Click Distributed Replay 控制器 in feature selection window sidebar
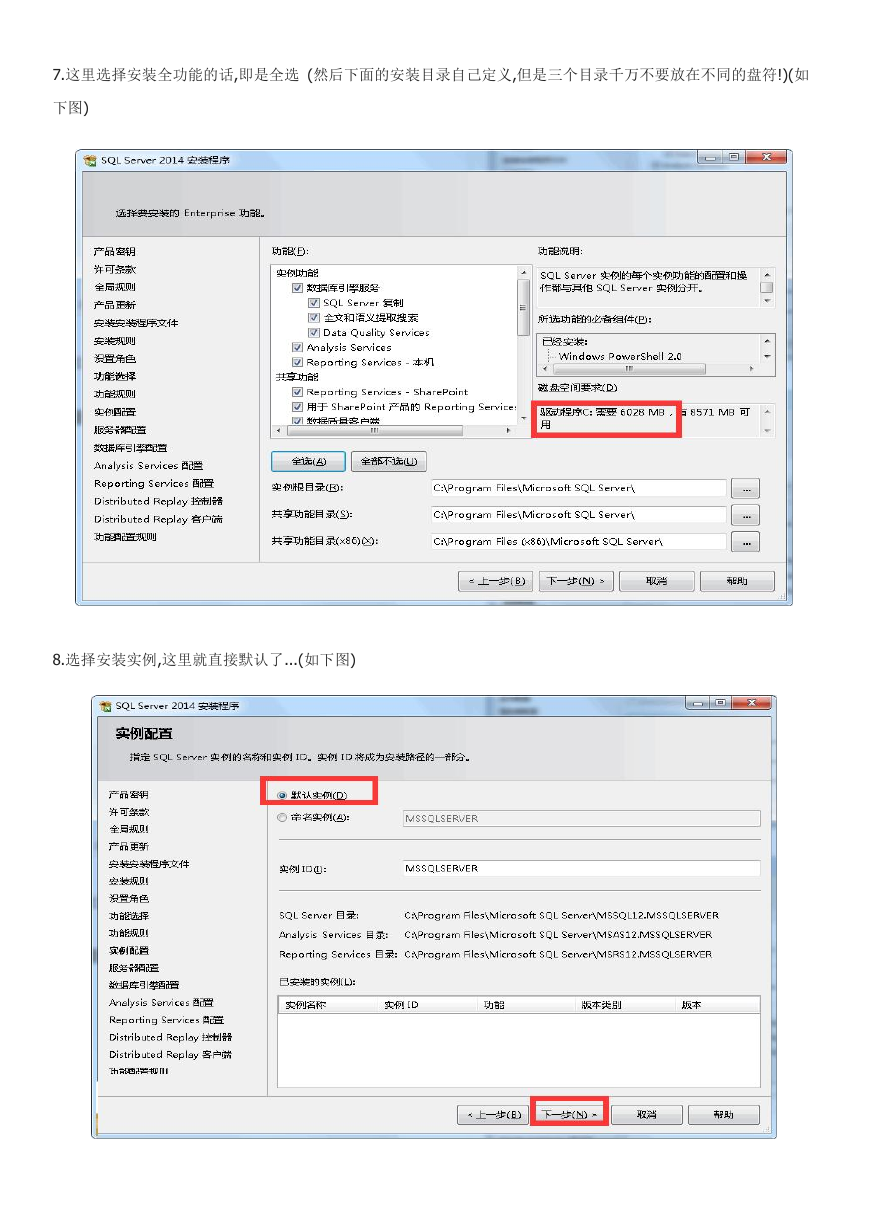 tap(158, 501)
